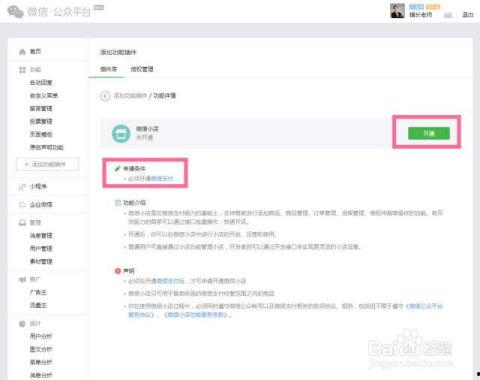This screenshot has height=380, width=480.
Task: Click the 功能详情 breadcrumb text
Action: coord(164,96)
